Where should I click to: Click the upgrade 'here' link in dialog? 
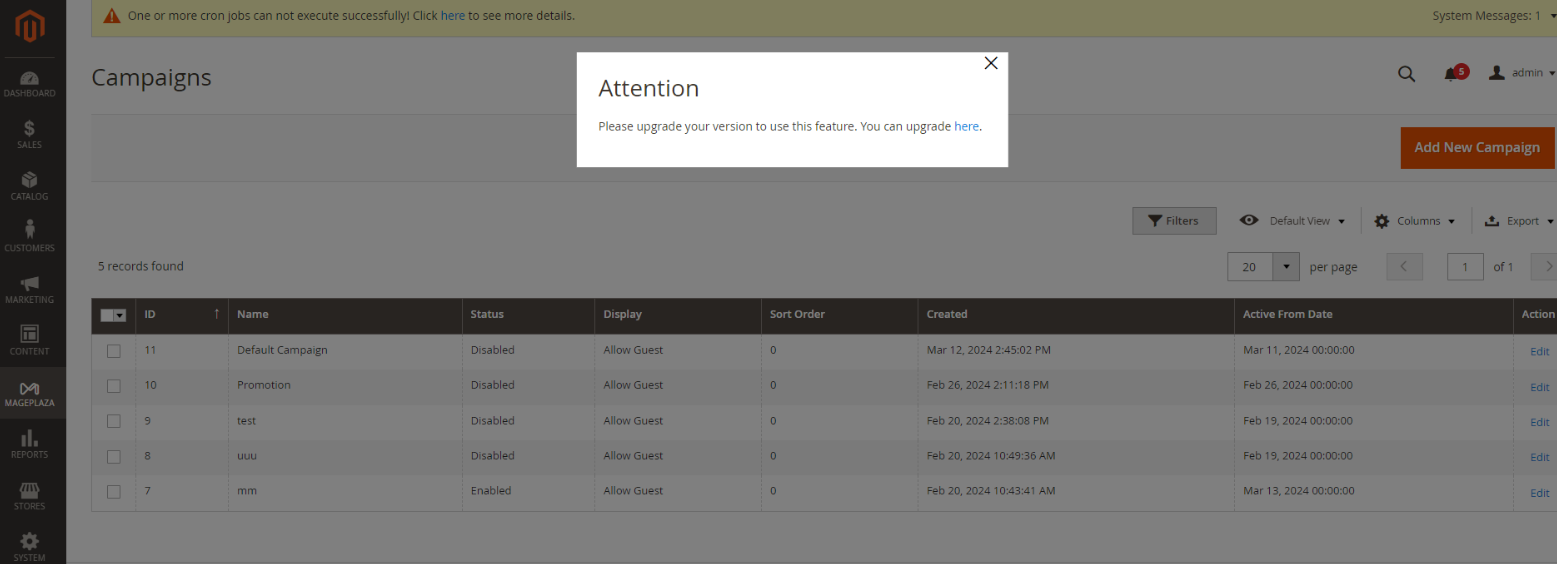(966, 127)
